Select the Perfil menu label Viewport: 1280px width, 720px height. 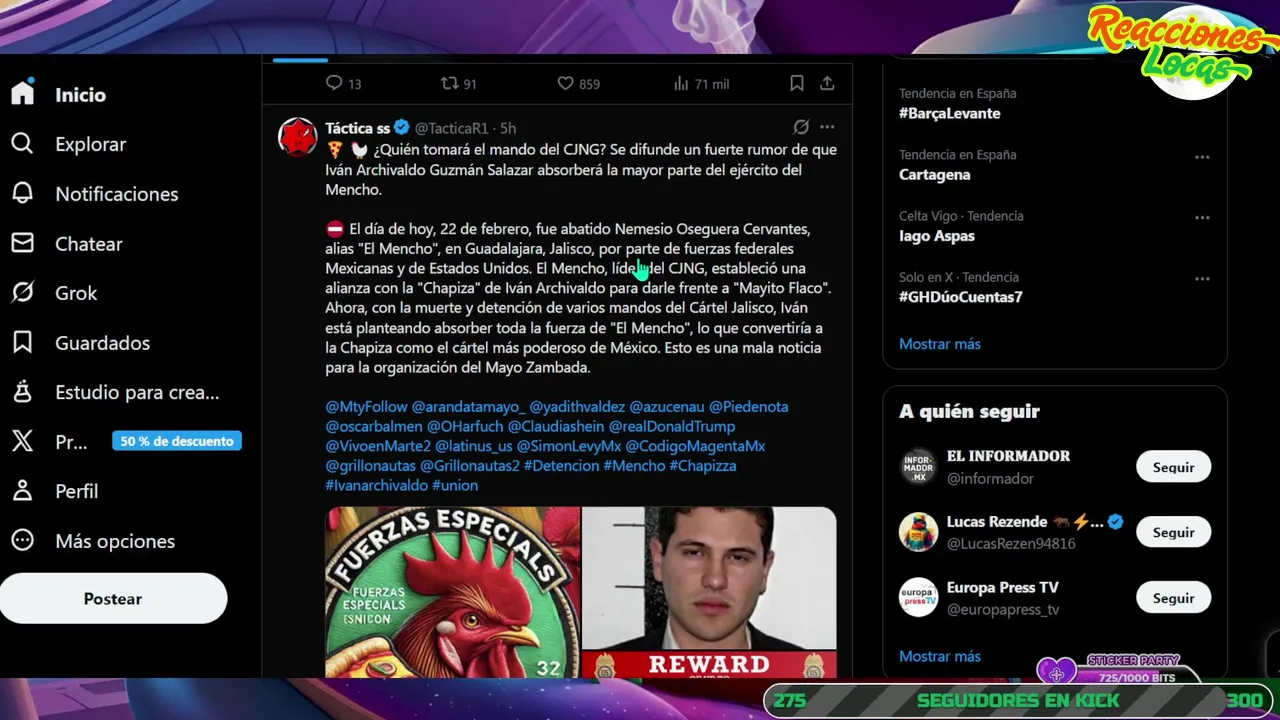[x=76, y=491]
